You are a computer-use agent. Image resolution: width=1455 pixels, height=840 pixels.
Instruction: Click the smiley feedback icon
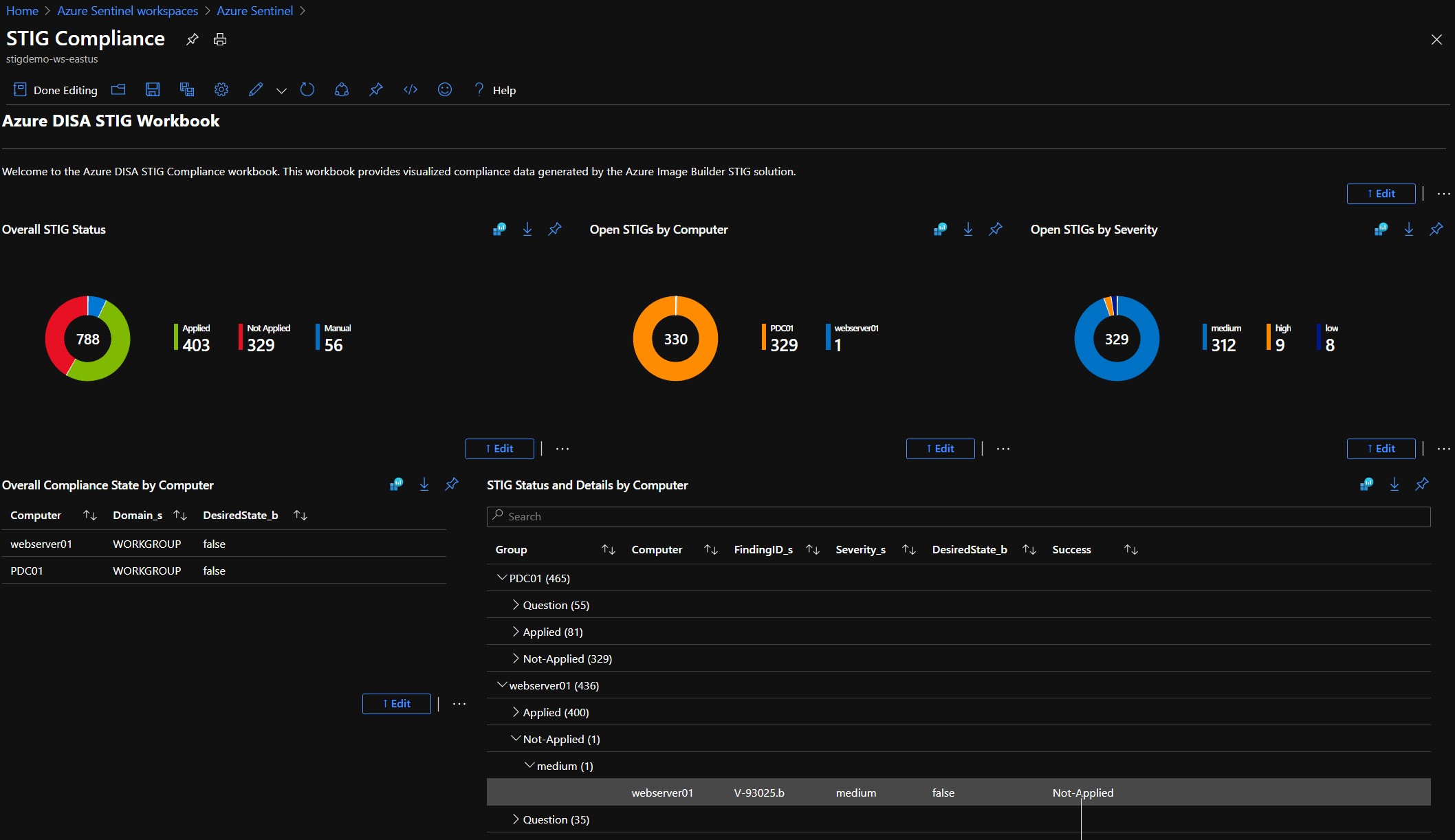point(445,89)
